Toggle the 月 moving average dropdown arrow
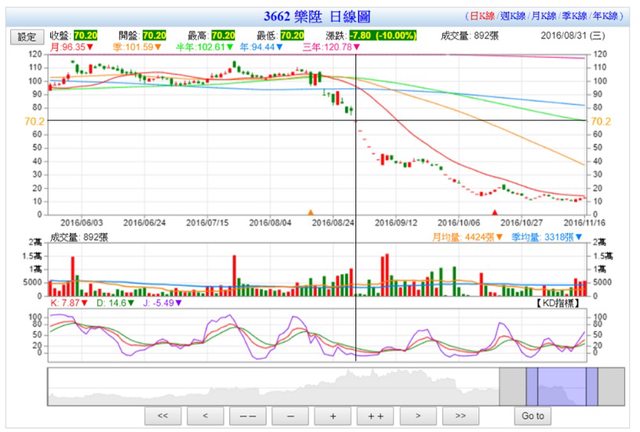Screen dimensions: 640x432 (91, 47)
